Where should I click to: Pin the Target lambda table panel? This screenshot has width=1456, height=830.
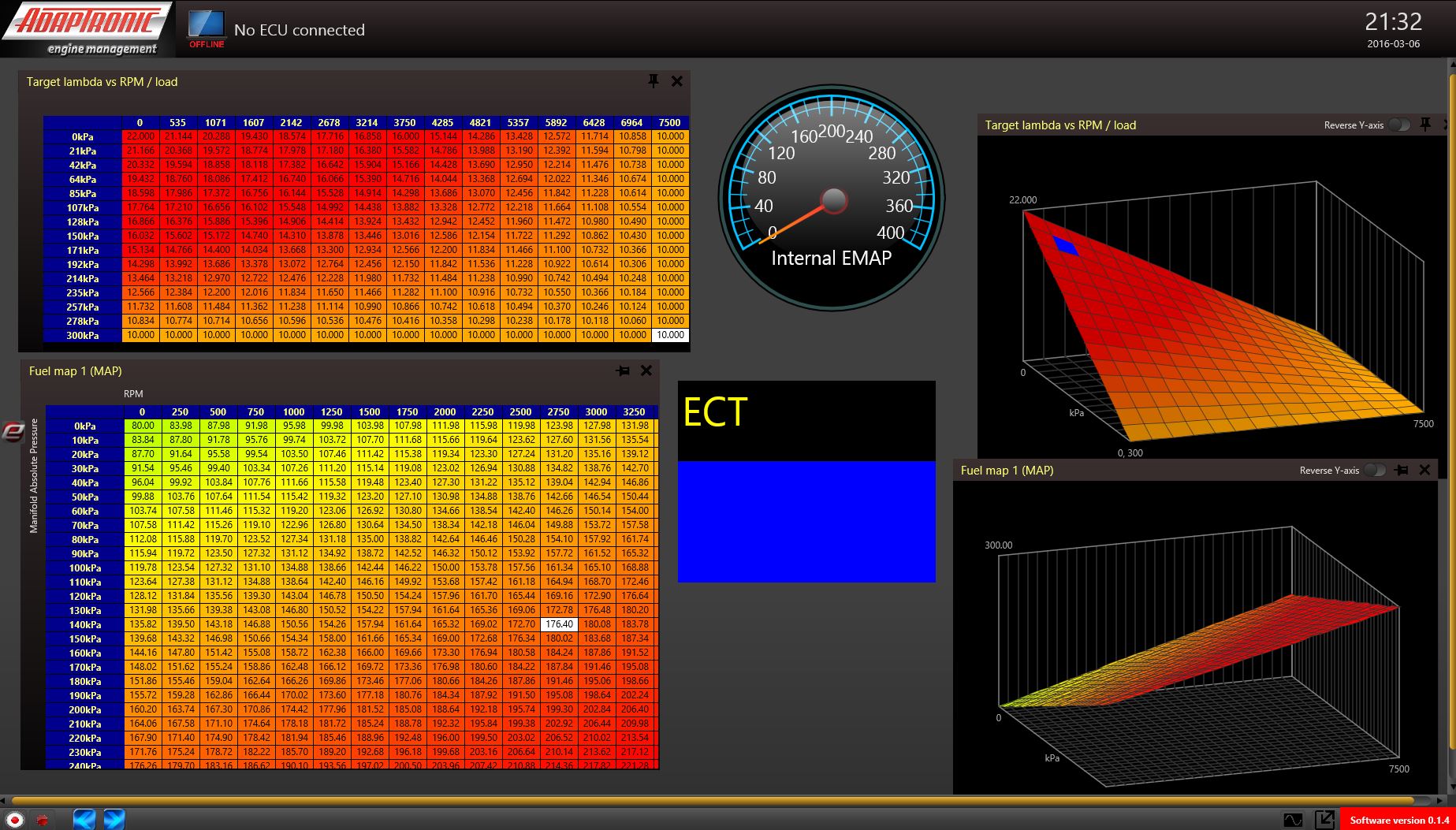[x=653, y=81]
